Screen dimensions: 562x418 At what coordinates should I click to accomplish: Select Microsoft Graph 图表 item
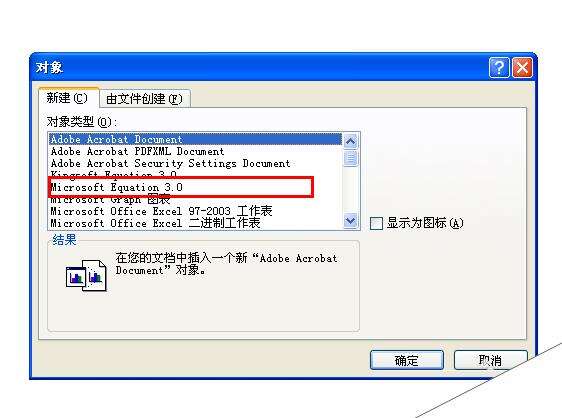point(195,200)
